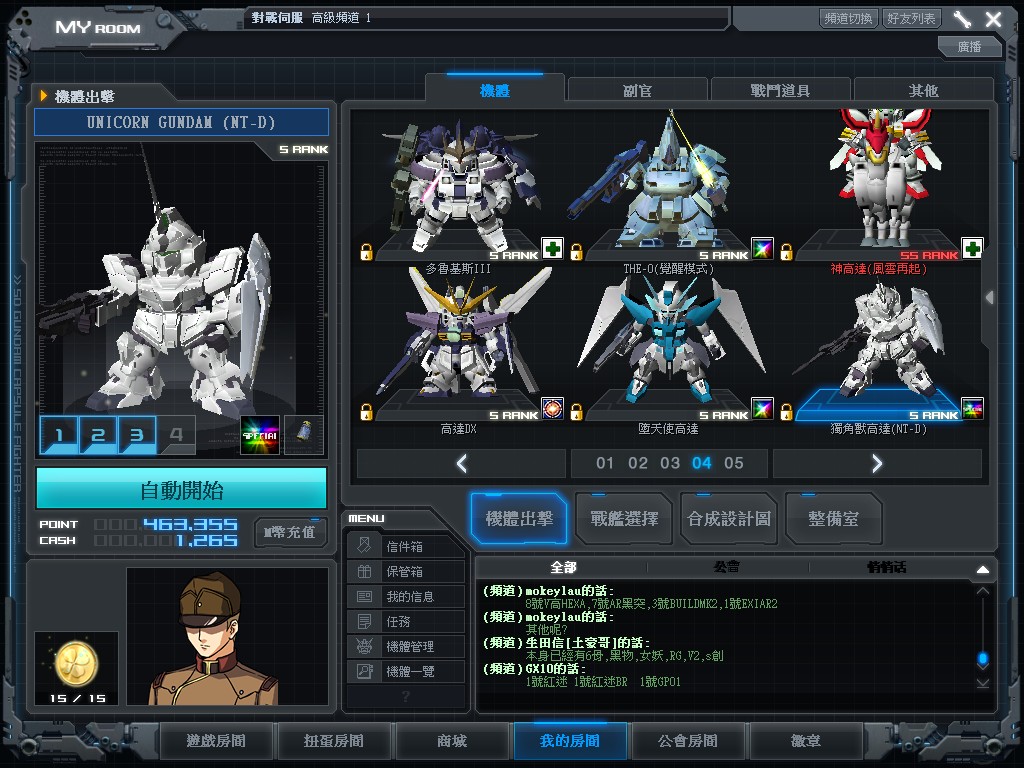Select unit slot 1
The height and width of the screenshot is (768, 1024).
coord(59,435)
